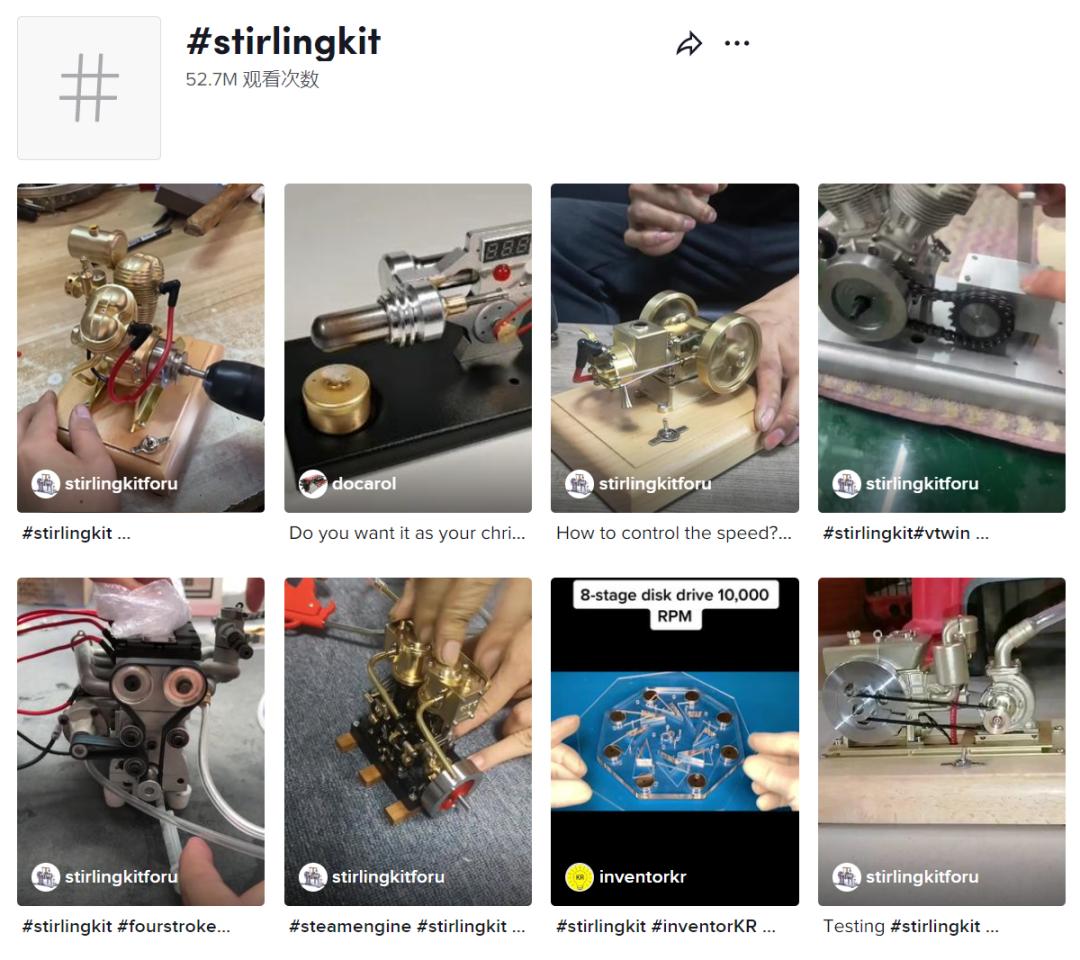Open the belt-driven pump testing video
The height and width of the screenshot is (960, 1080).
point(942,742)
